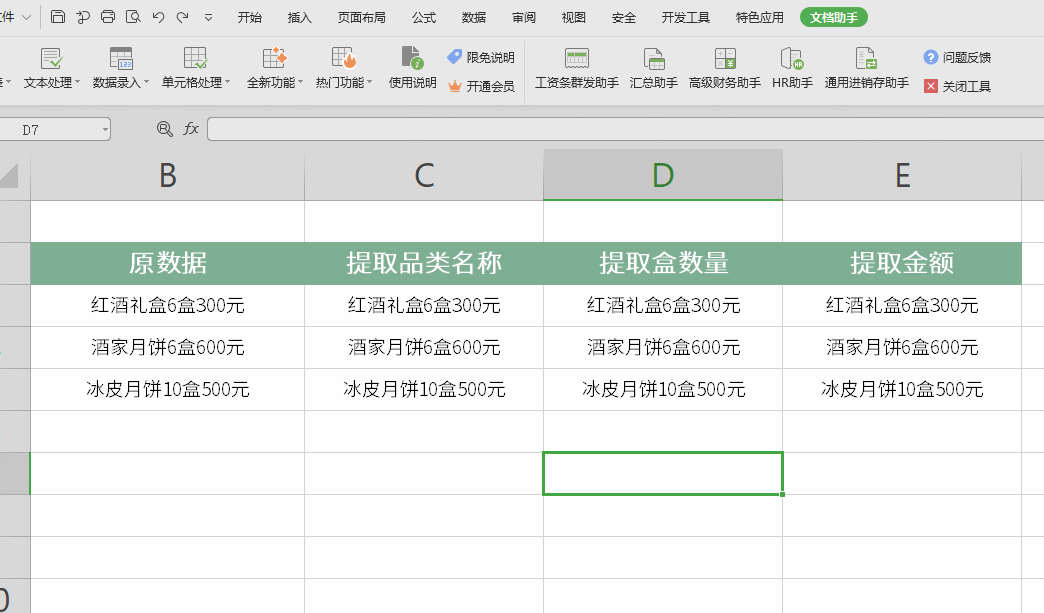Click the 原数据 header cell

[x=168, y=264]
